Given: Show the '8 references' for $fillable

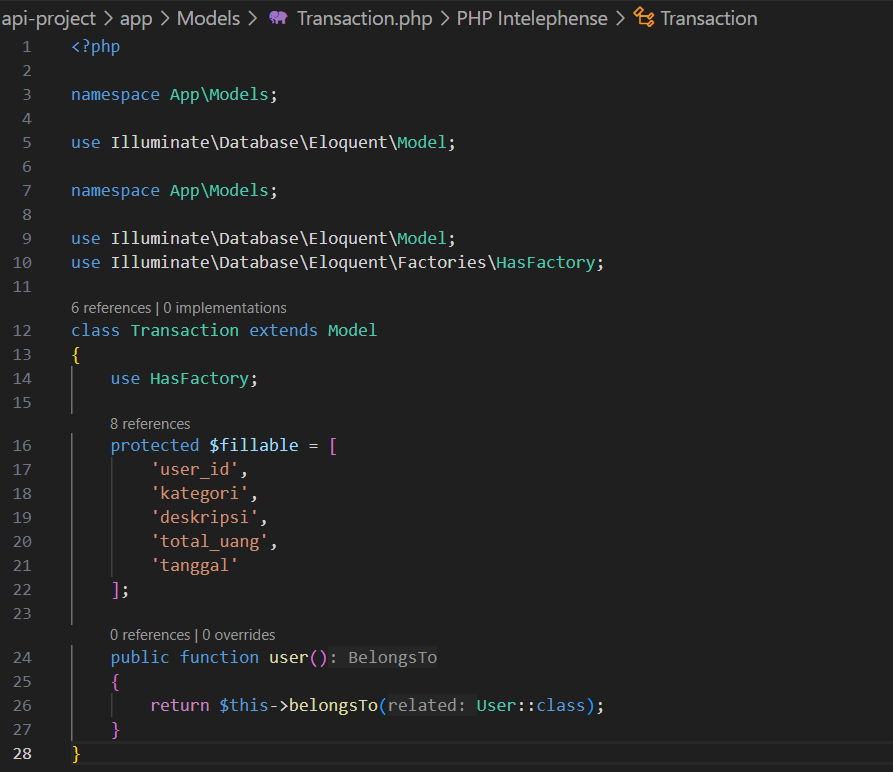Looking at the screenshot, I should coord(150,424).
